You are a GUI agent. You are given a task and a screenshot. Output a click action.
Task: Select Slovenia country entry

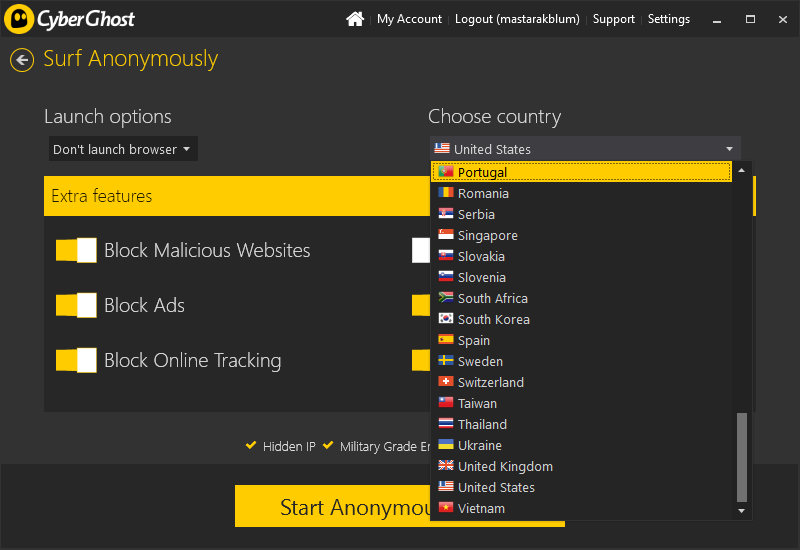581,277
